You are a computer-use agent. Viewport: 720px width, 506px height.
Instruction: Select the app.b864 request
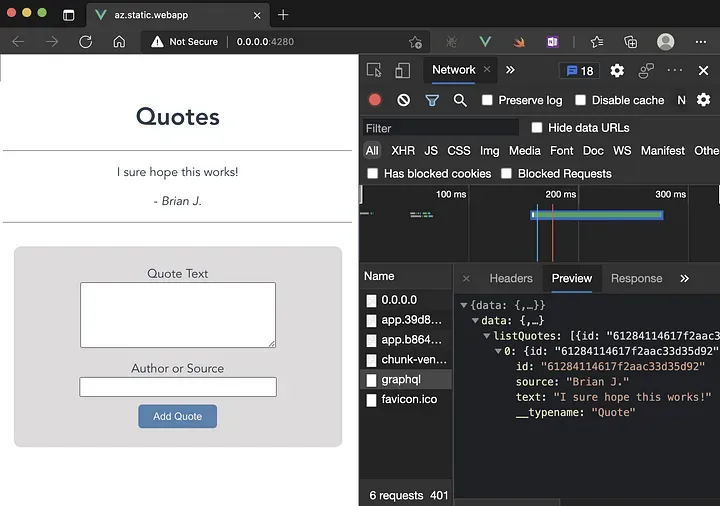pos(406,340)
